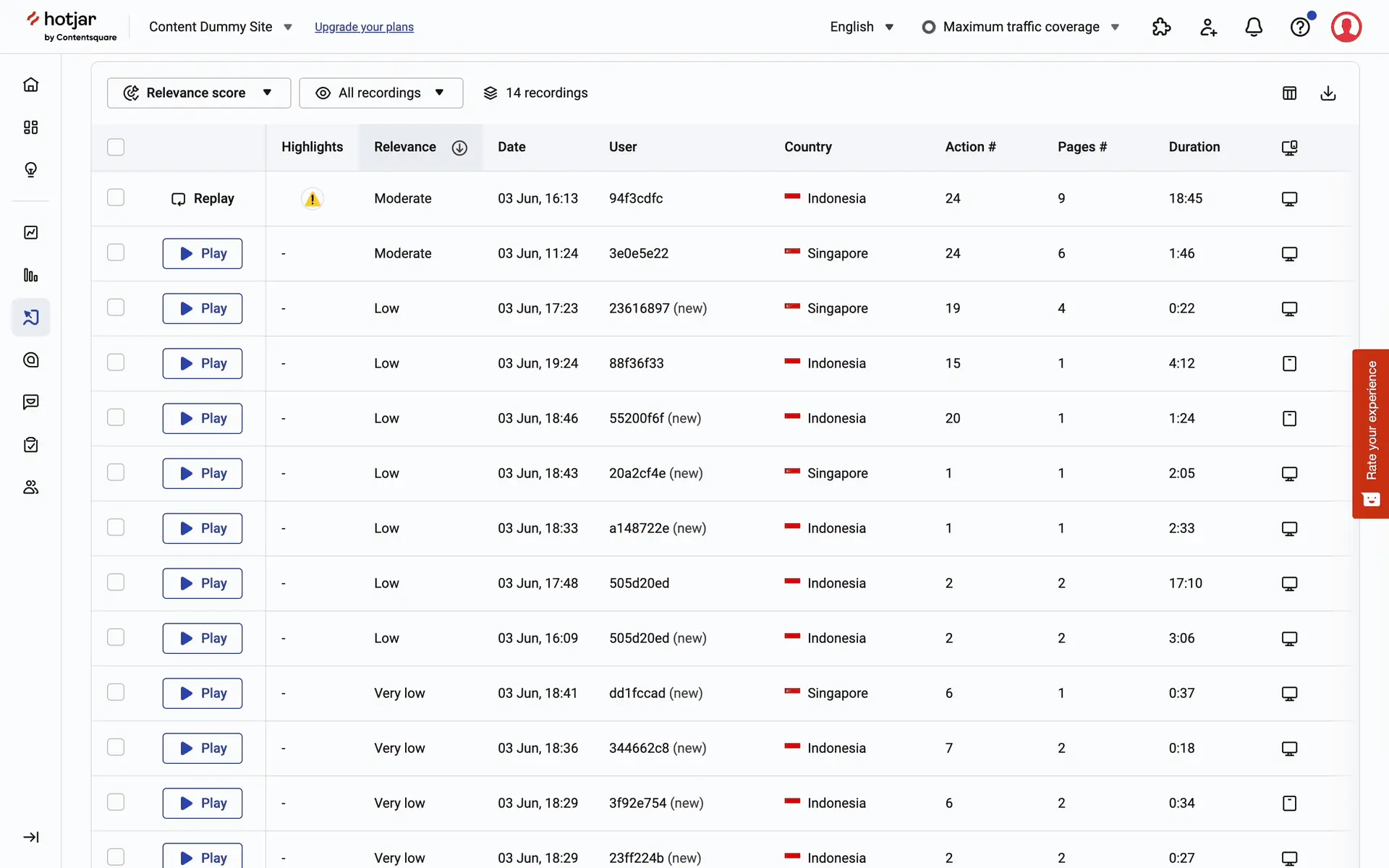Click the notifications bell icon
The image size is (1389, 868).
click(x=1254, y=27)
